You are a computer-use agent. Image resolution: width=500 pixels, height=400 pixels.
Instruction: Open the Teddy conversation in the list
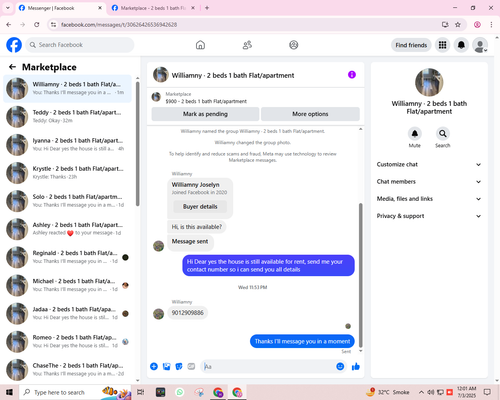click(68, 117)
